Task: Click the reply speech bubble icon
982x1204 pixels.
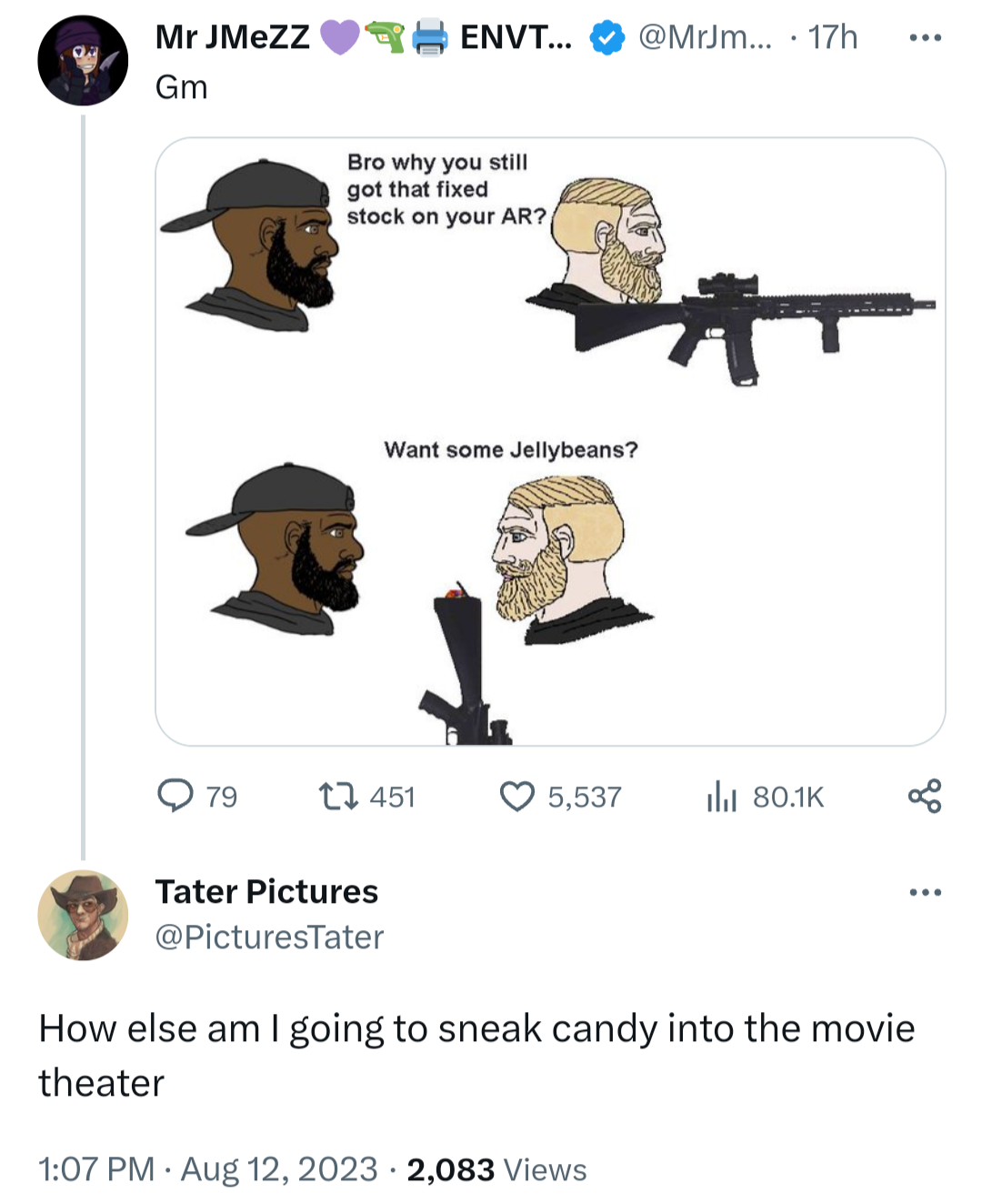Action: point(175,796)
